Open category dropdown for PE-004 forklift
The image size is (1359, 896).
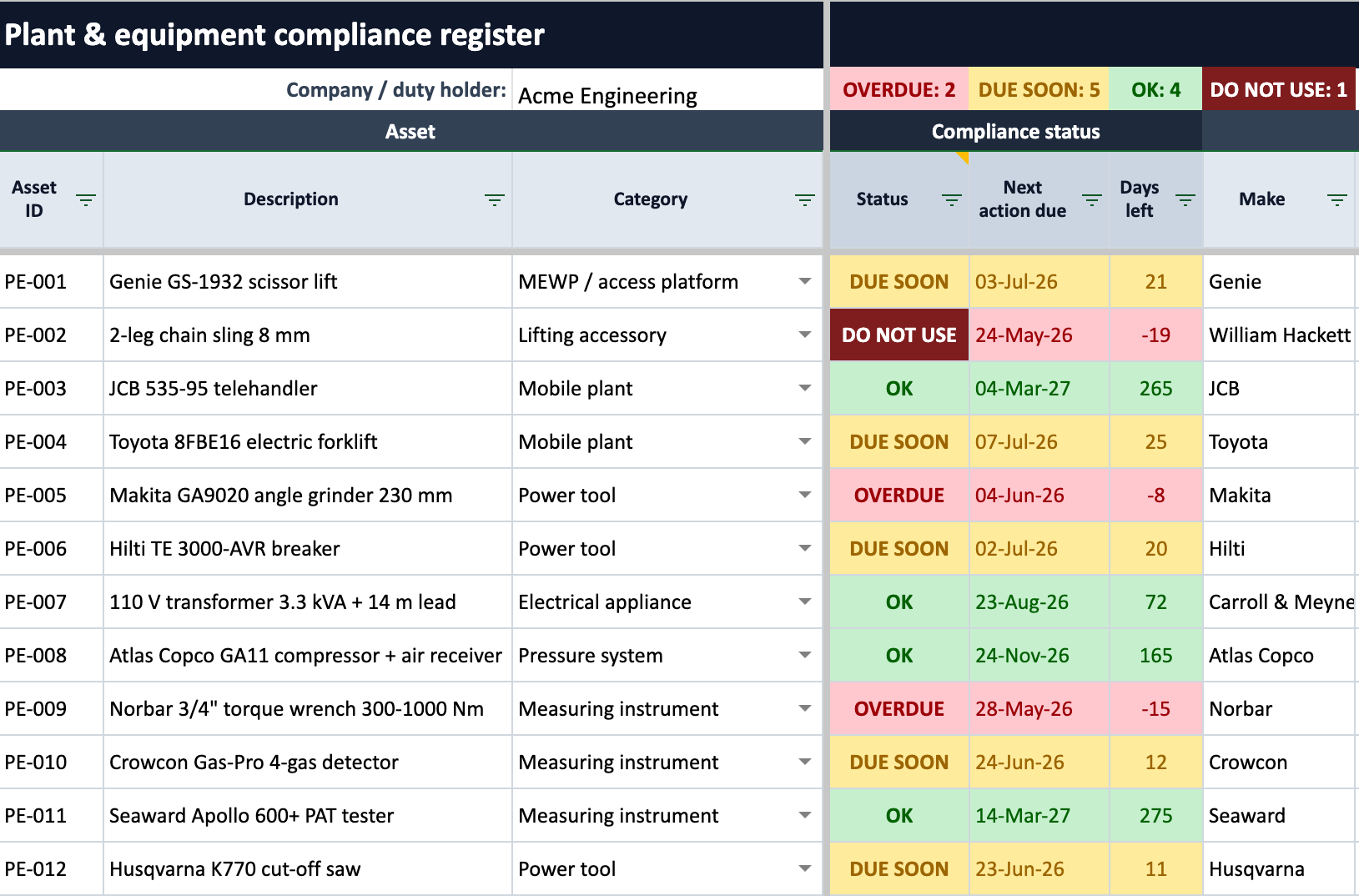tap(805, 442)
